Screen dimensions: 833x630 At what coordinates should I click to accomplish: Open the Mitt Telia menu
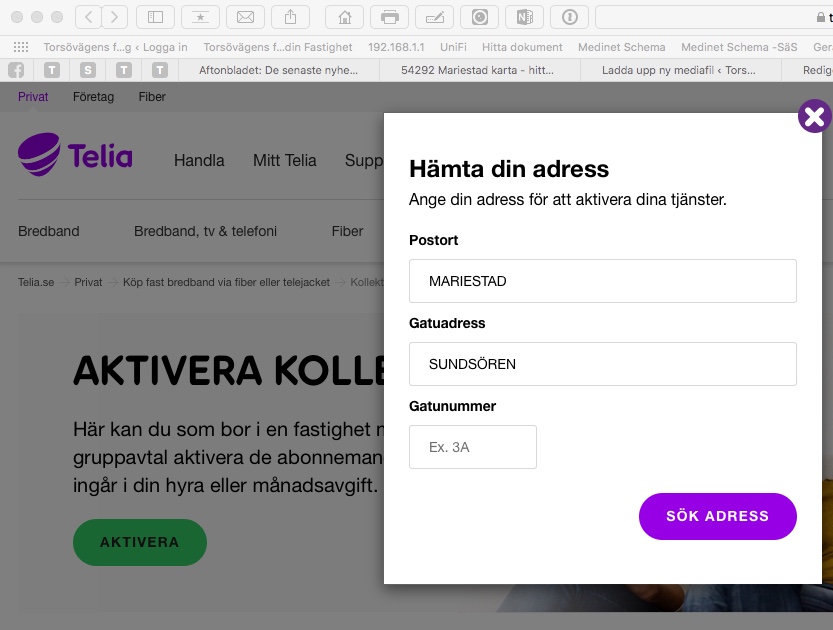[285, 160]
